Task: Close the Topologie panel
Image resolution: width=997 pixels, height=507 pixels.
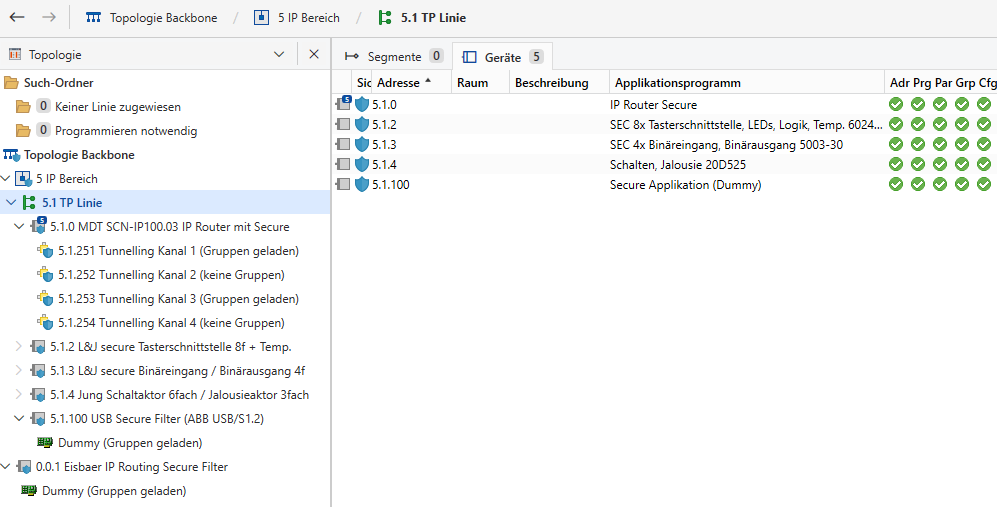Action: (314, 55)
